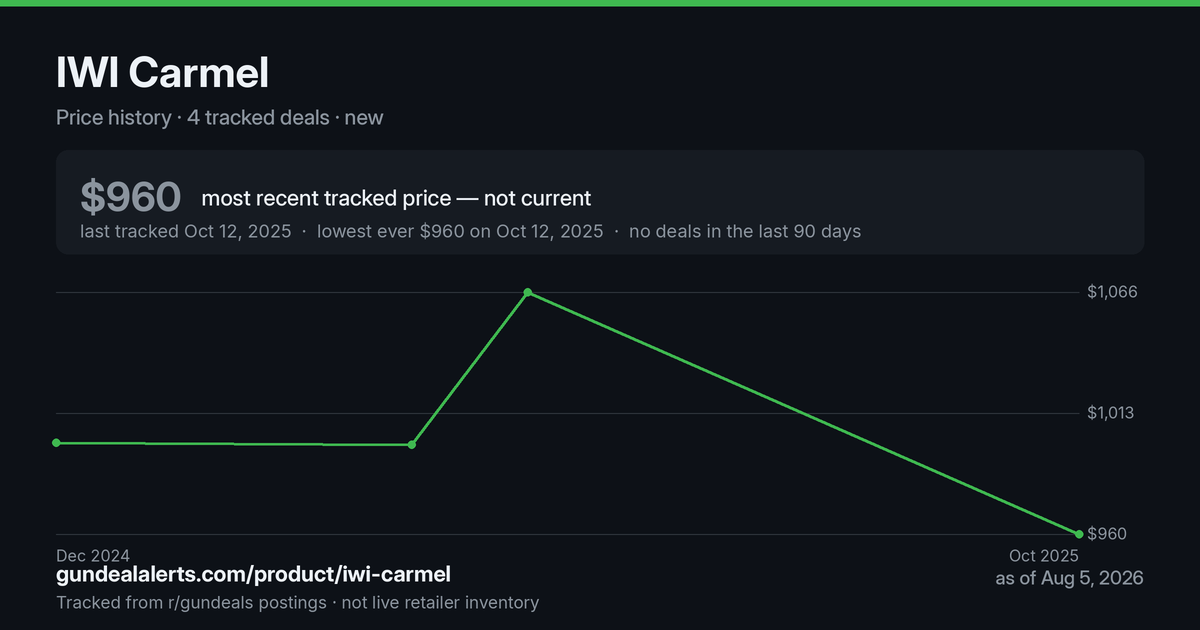Click the Dec 2024 axis date label
1200x630 pixels.
pos(93,555)
